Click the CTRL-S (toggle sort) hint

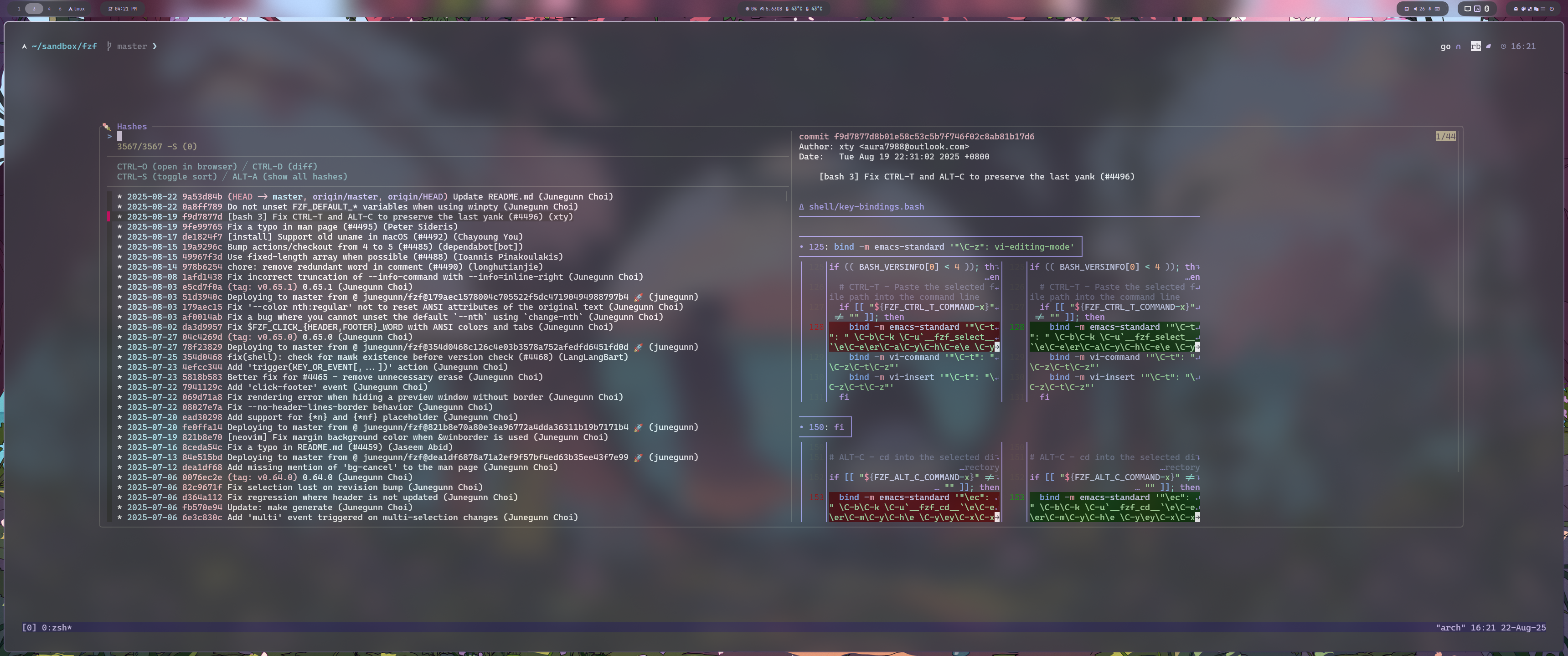[167, 177]
